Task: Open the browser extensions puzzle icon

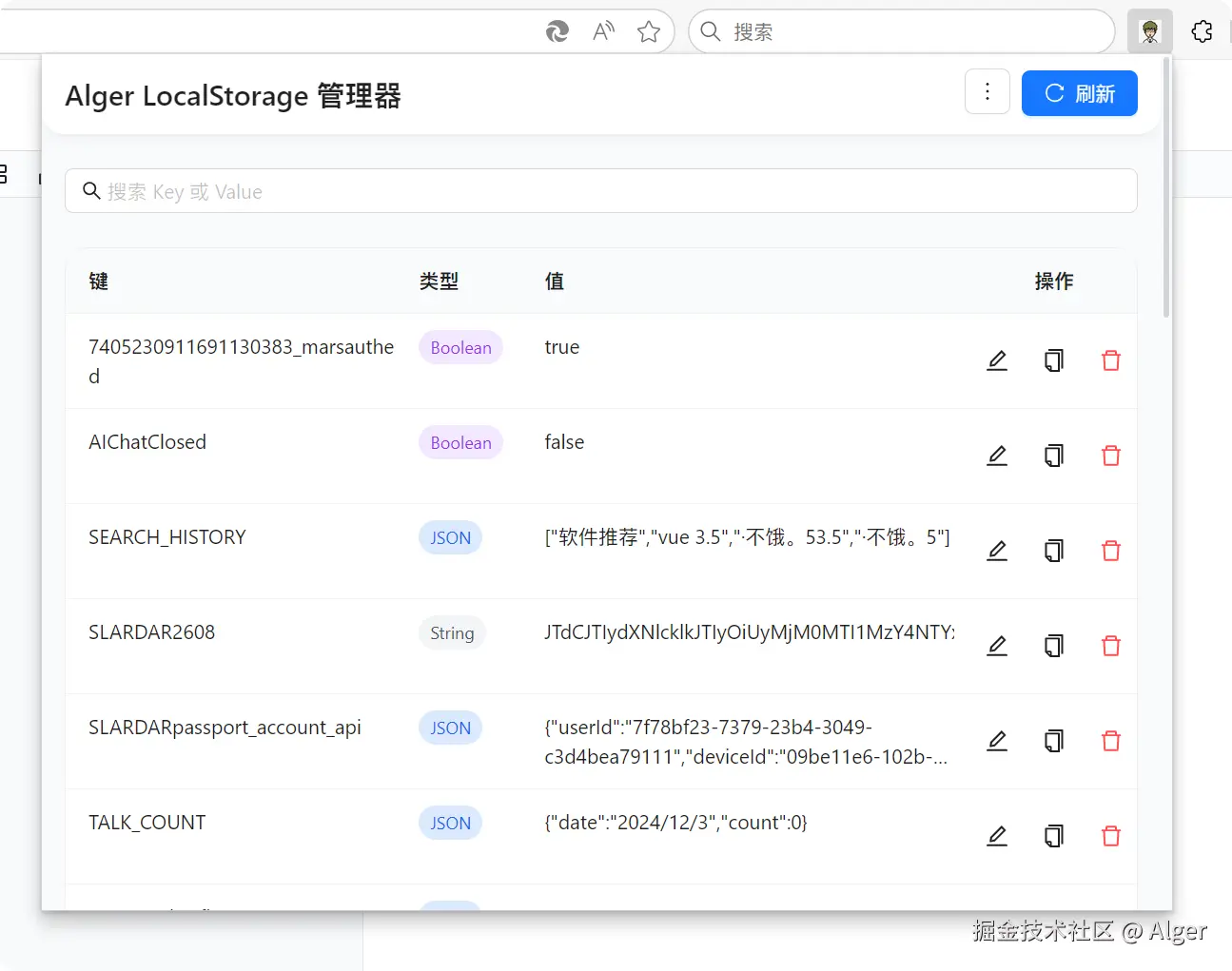Action: click(1202, 31)
